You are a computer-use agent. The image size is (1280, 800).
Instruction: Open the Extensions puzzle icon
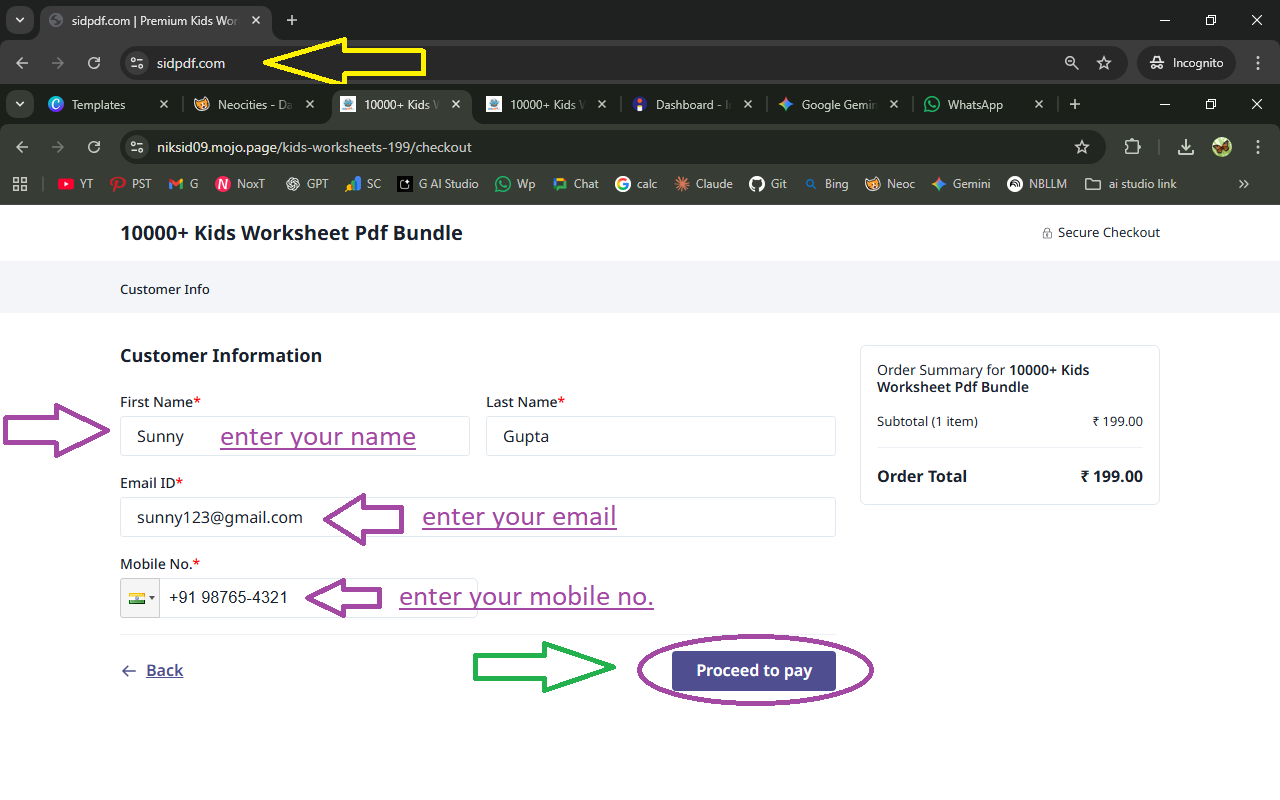1132,147
